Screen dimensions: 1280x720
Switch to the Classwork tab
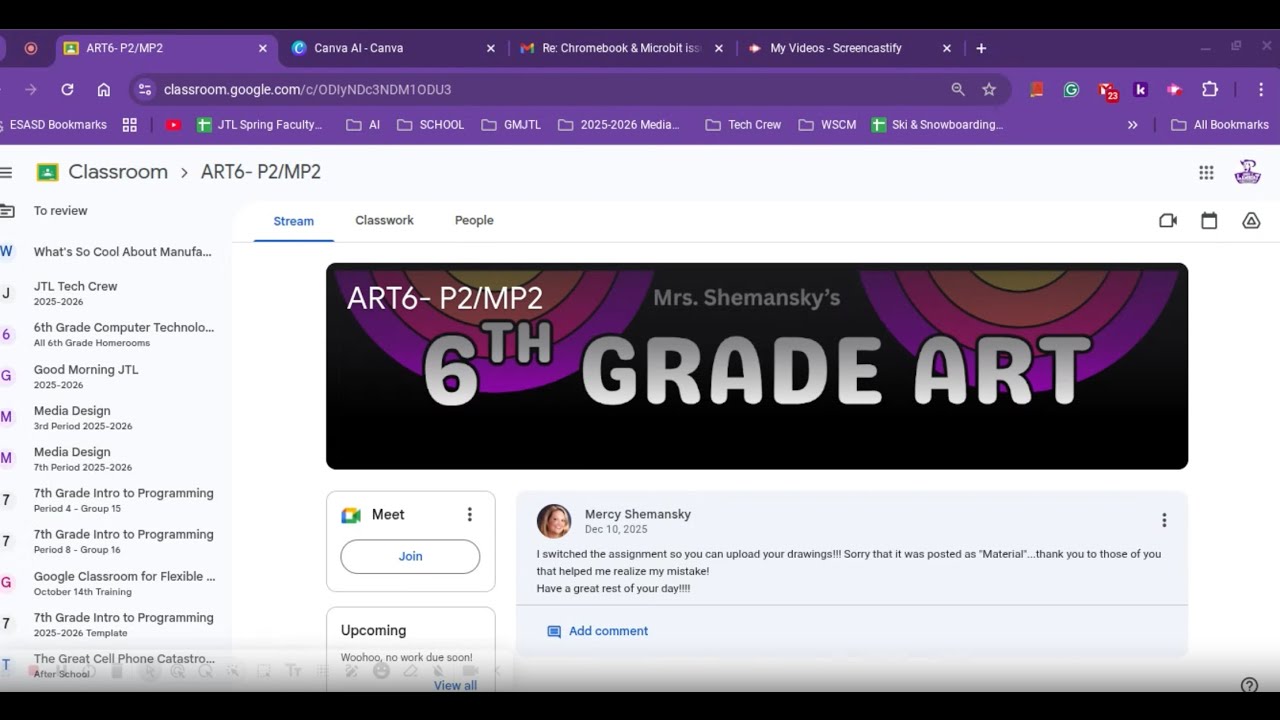pyautogui.click(x=384, y=220)
